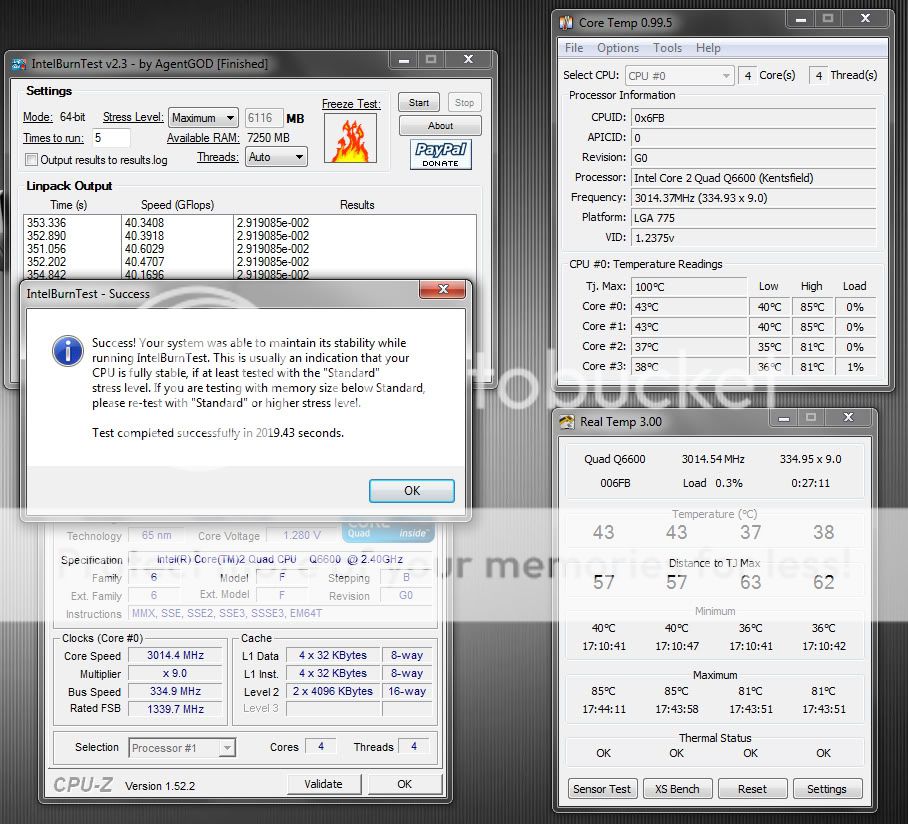Click the Level 2 cache 2 x 4096 KBytes value

pyautogui.click(x=333, y=691)
